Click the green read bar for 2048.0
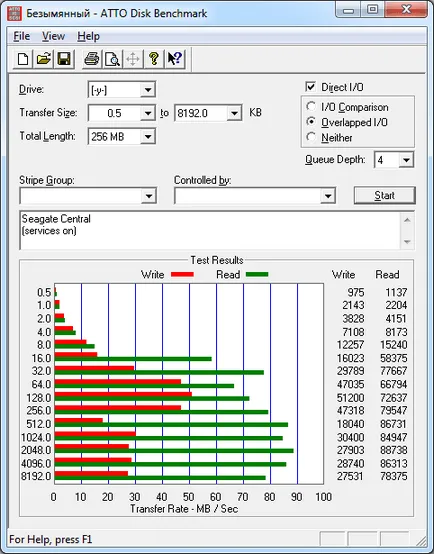The width and height of the screenshot is (434, 554). coord(174,451)
